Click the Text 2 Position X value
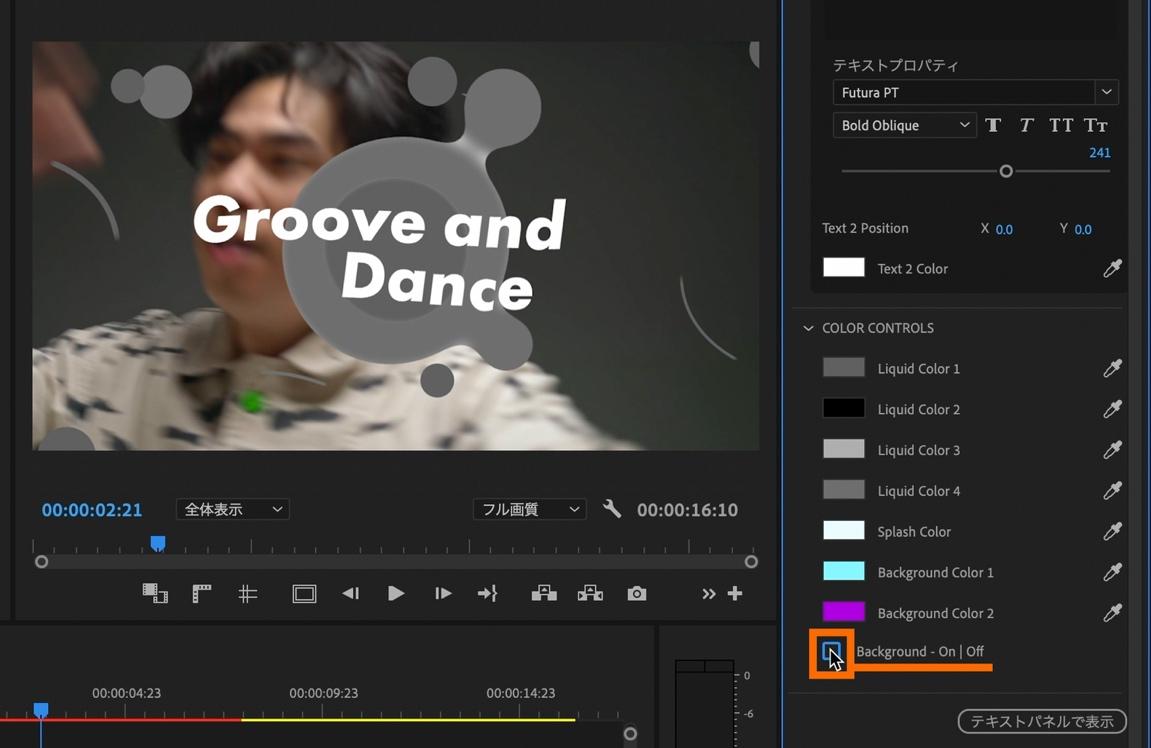The width and height of the screenshot is (1151, 748). click(x=1004, y=229)
